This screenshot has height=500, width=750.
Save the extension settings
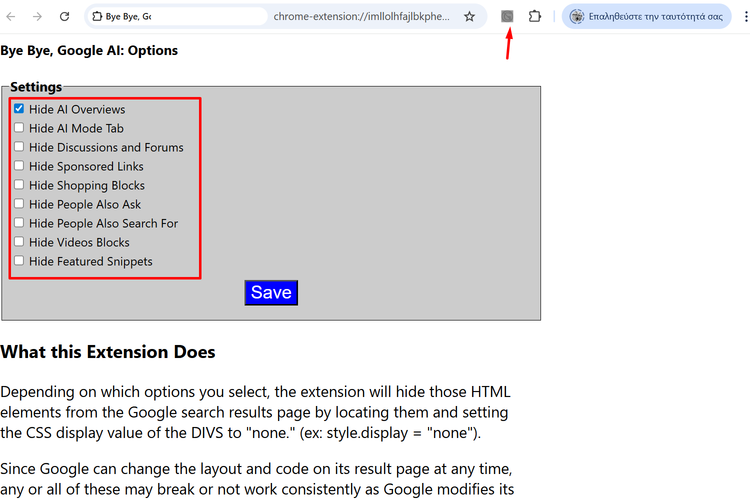click(x=271, y=293)
